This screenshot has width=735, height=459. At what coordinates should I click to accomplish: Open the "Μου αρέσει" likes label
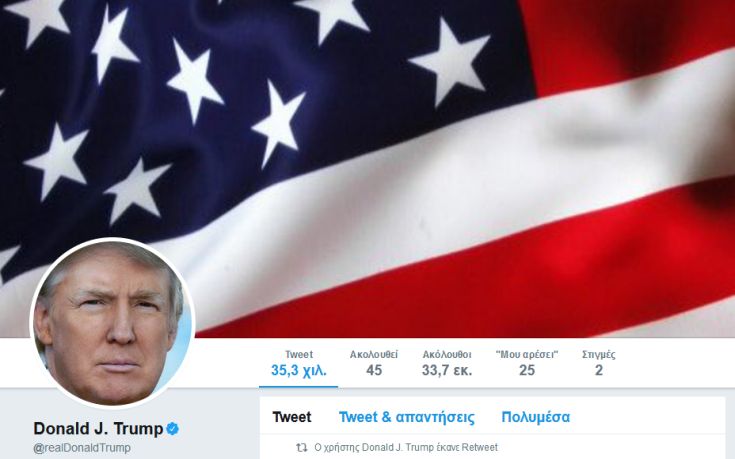(527, 354)
